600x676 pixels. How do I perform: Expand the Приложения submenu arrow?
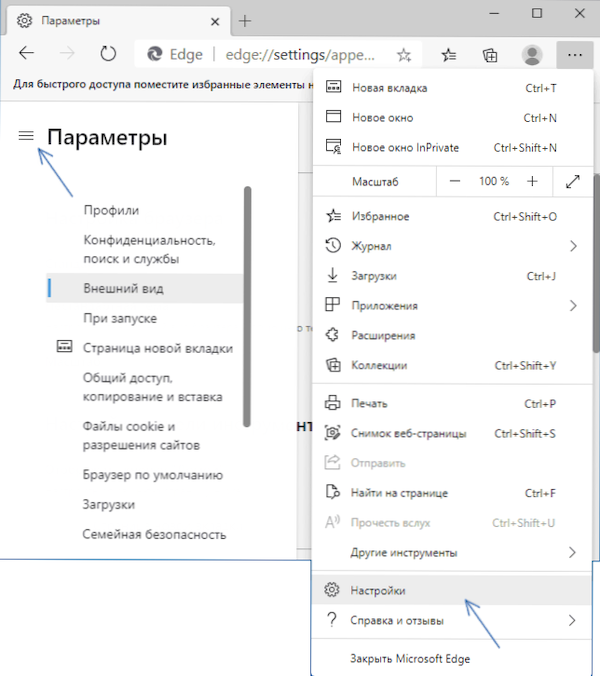coord(573,306)
